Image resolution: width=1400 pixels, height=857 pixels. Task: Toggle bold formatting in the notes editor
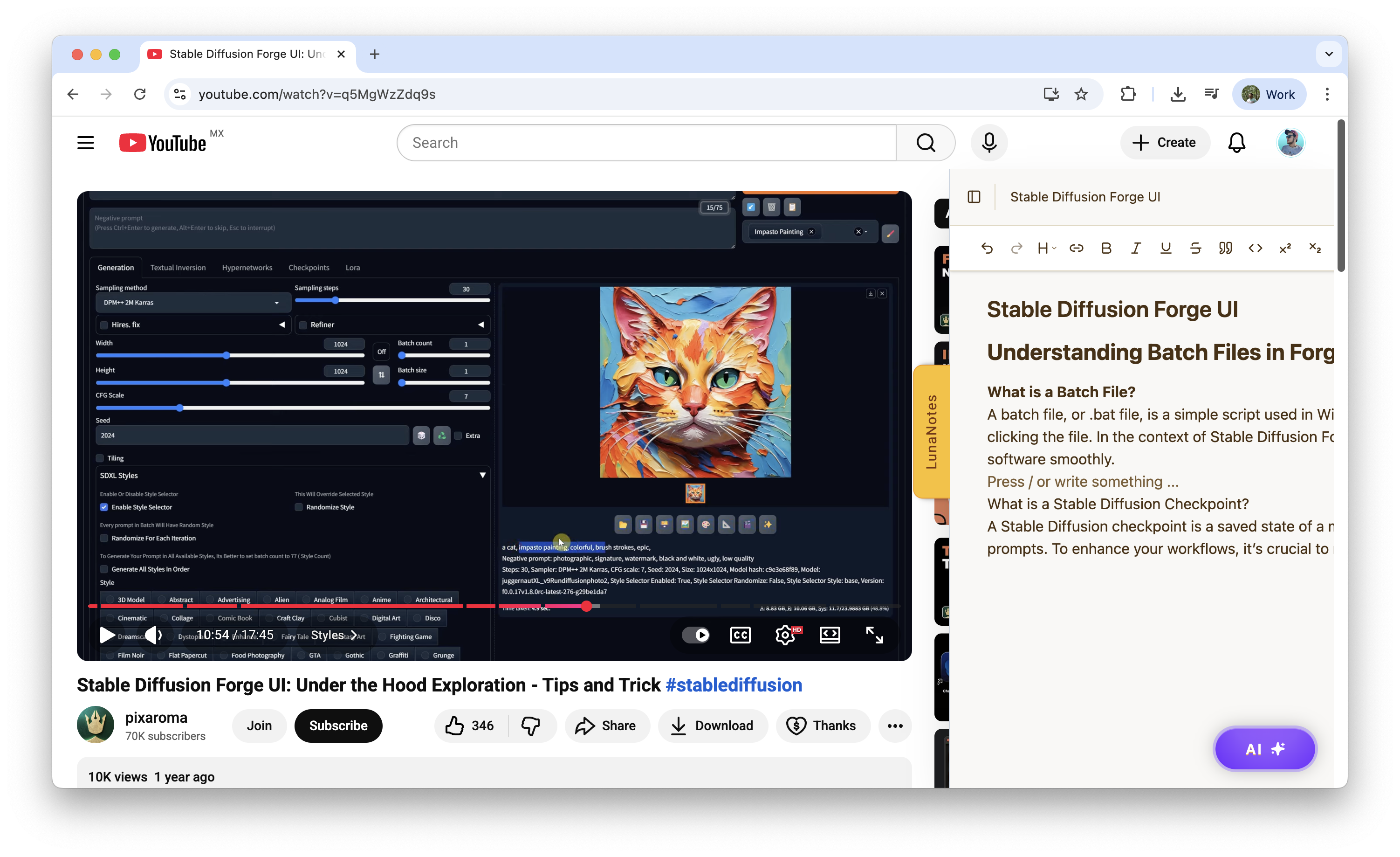(1106, 248)
